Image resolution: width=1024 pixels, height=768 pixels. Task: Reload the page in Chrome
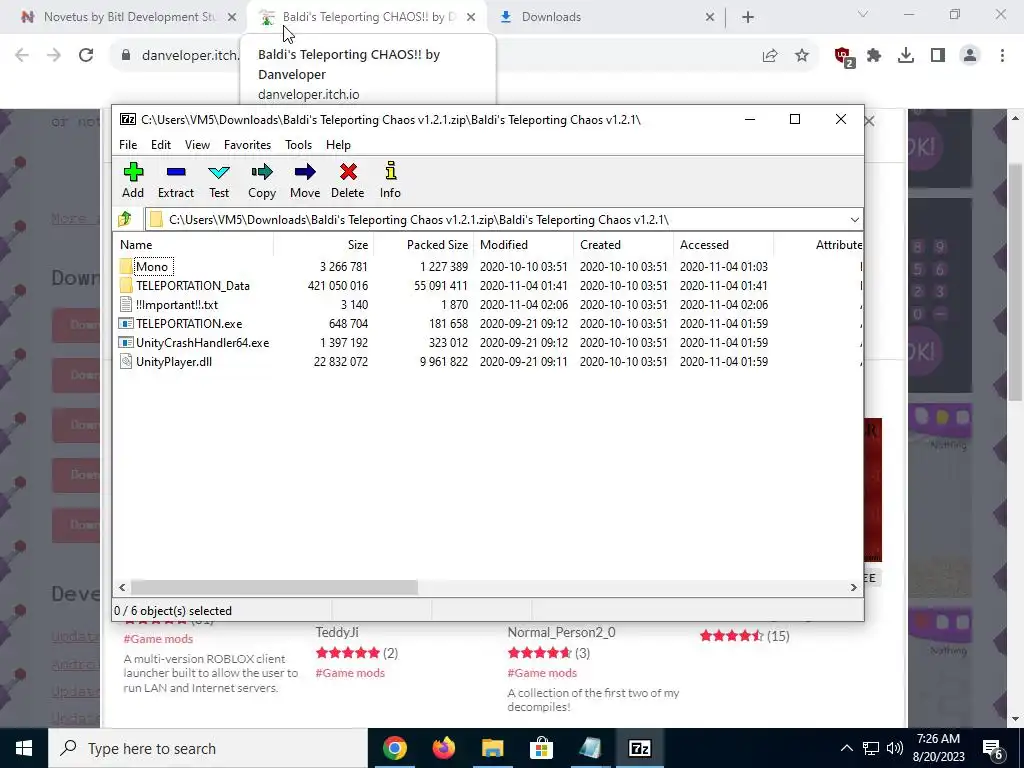pos(86,56)
